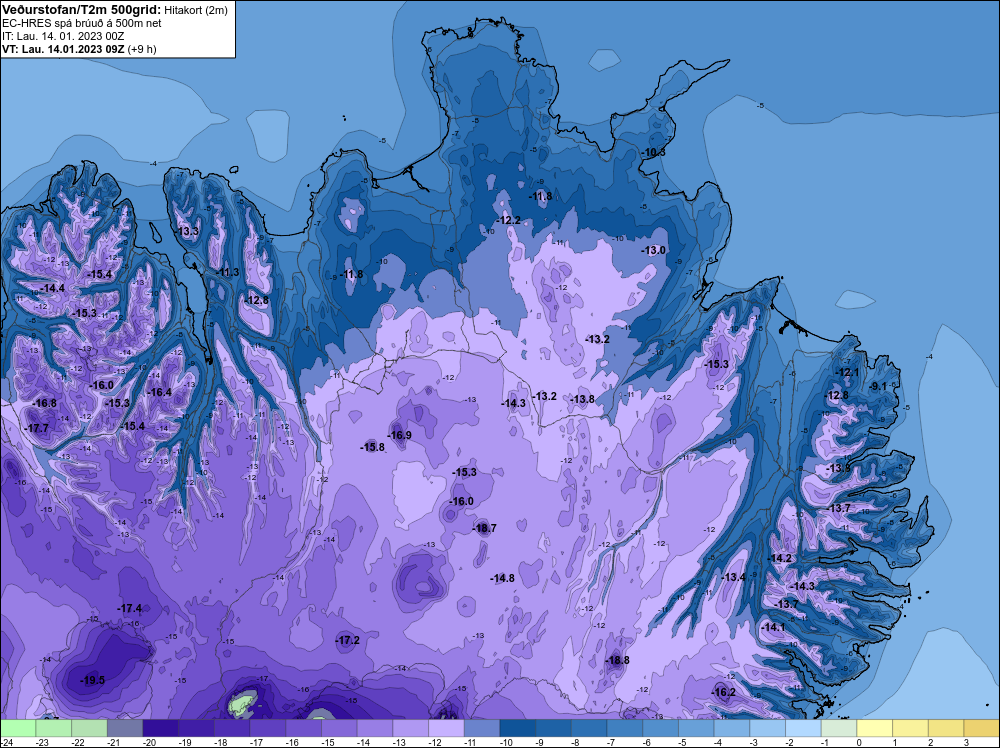
Task: Click the -16.9 temperature value
Action: tap(399, 436)
